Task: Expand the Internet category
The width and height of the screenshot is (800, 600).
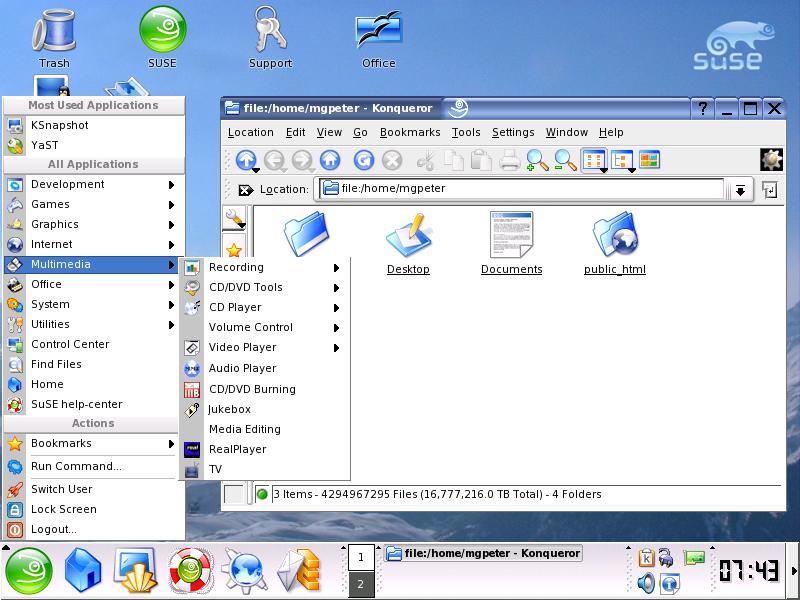Action: 92,244
